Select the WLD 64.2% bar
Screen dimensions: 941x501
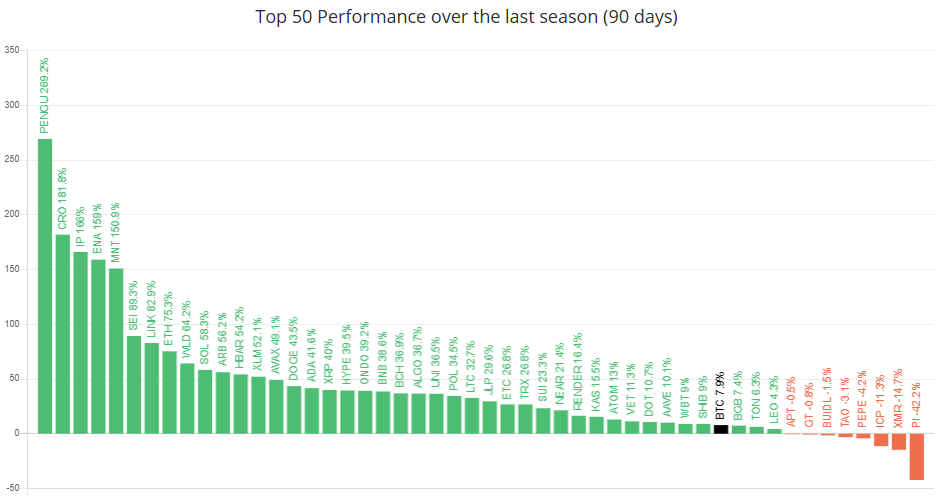[187, 398]
